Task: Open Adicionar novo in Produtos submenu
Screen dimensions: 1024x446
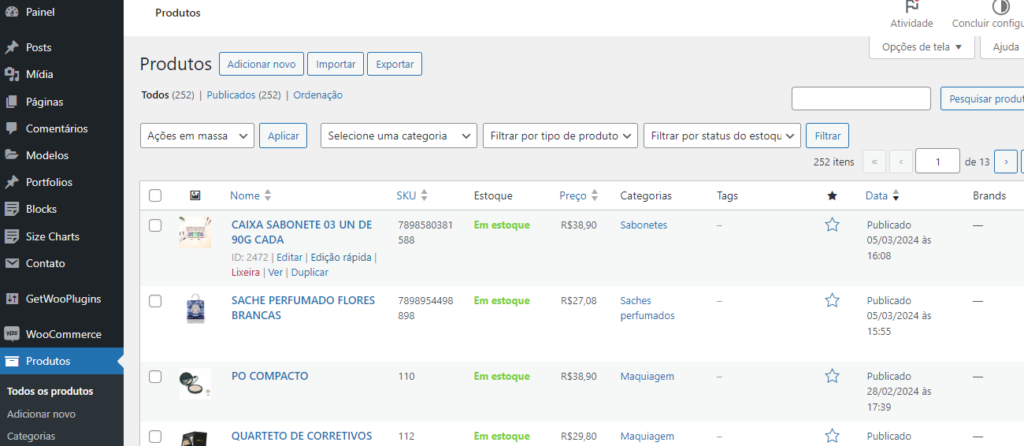Action: point(41,414)
